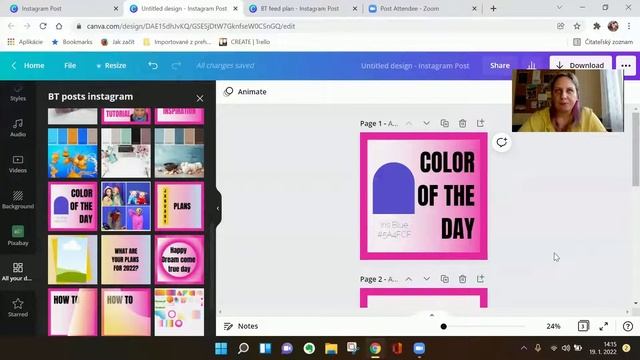Open the three-dots more menu
The image size is (640, 360).
tap(626, 65)
